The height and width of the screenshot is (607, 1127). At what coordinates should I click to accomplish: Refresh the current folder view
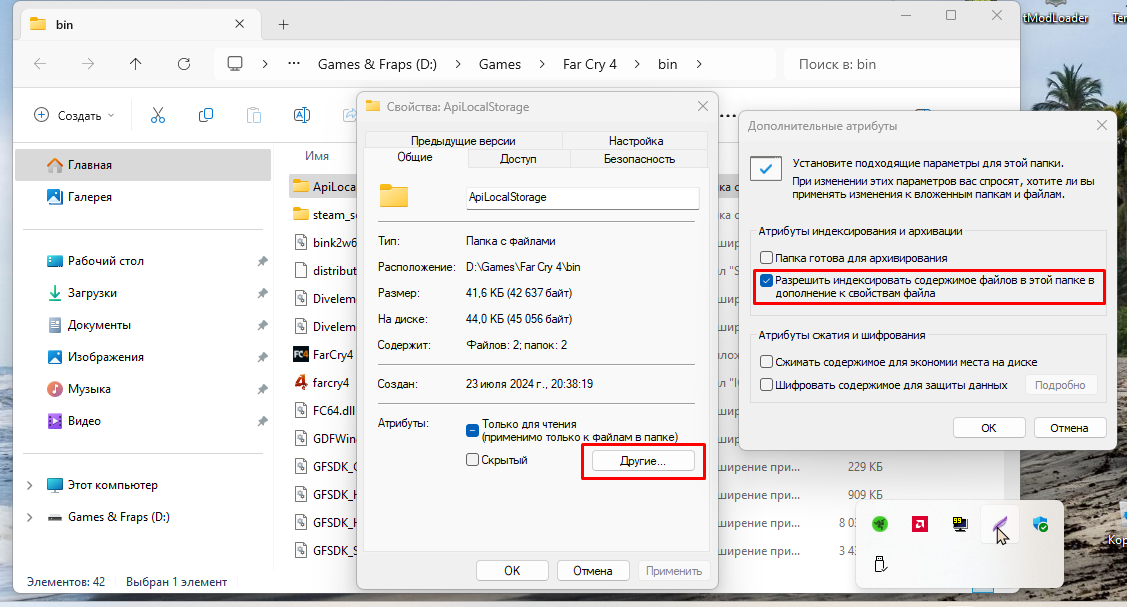(184, 64)
